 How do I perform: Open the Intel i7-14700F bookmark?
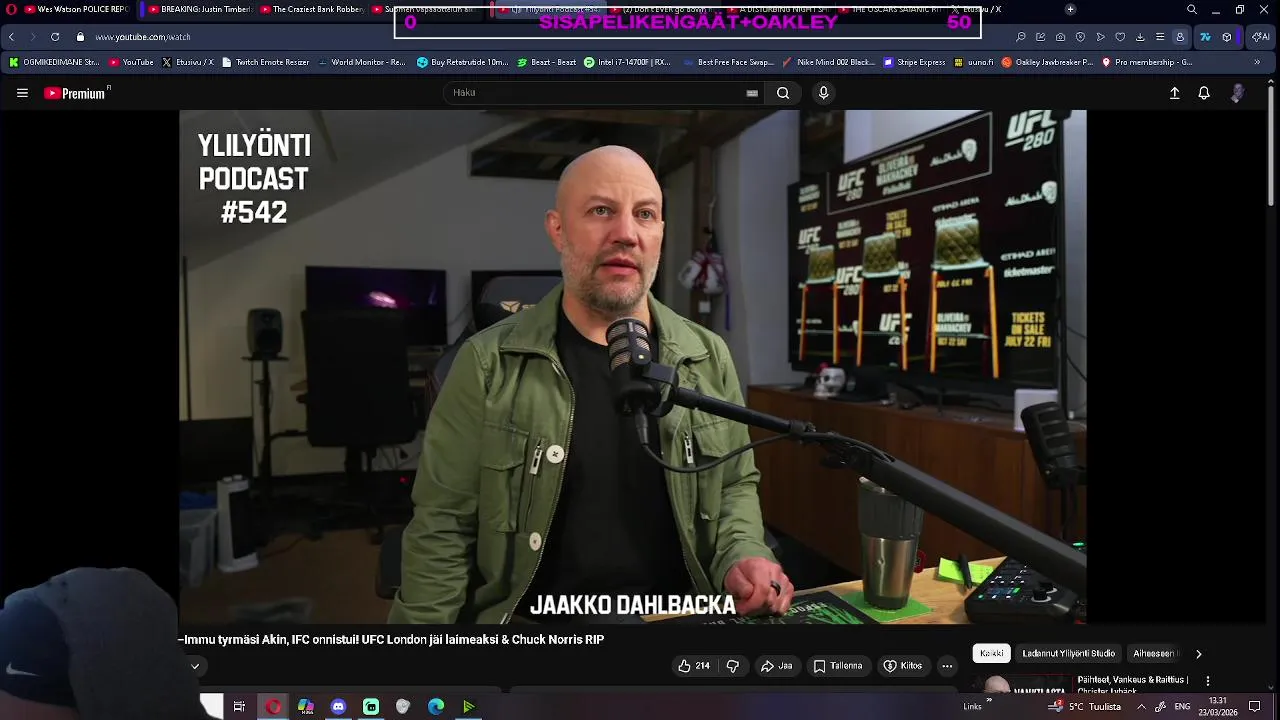click(x=627, y=62)
